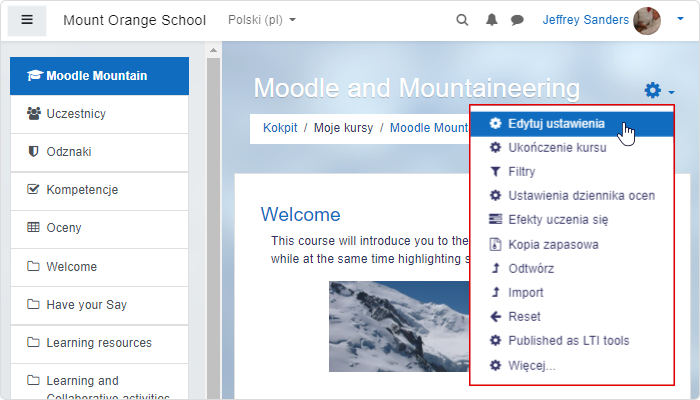Open Odznaki in the sidebar
The width and height of the screenshot is (700, 400).
[100, 152]
